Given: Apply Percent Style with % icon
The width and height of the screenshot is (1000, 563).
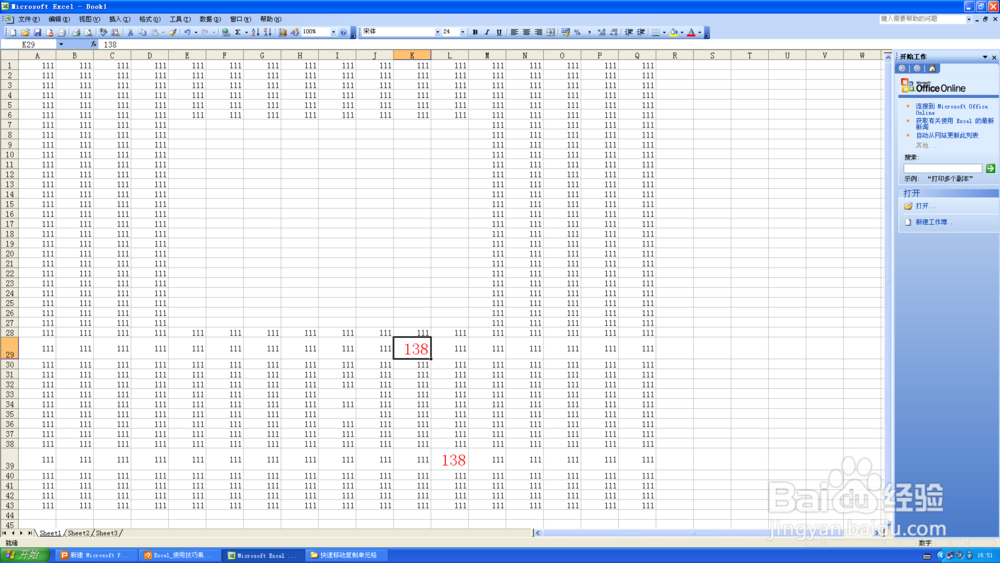Looking at the screenshot, I should point(577,32).
